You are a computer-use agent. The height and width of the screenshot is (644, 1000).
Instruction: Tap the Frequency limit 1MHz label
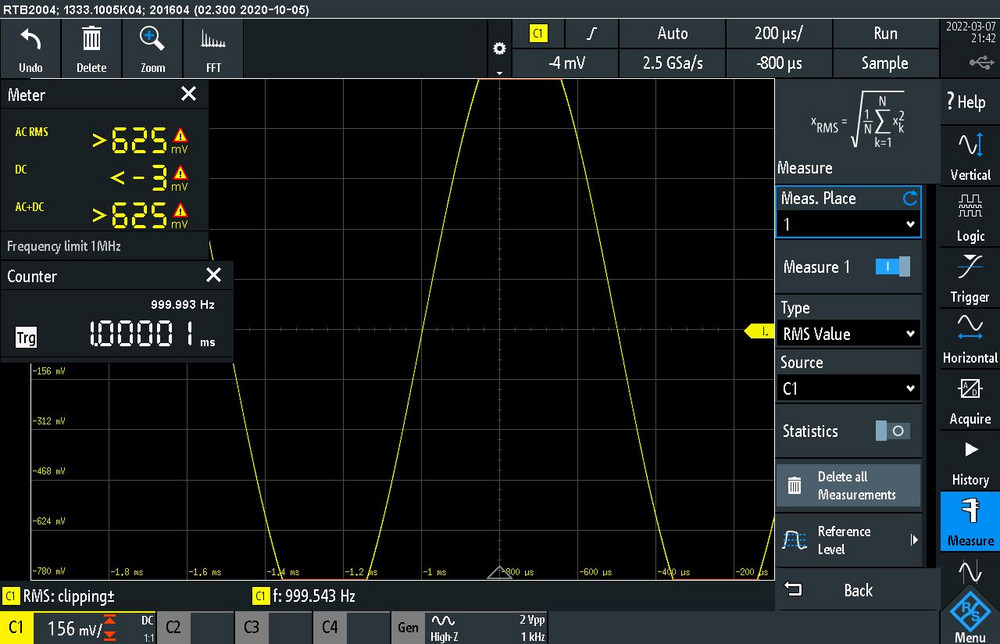point(64,246)
